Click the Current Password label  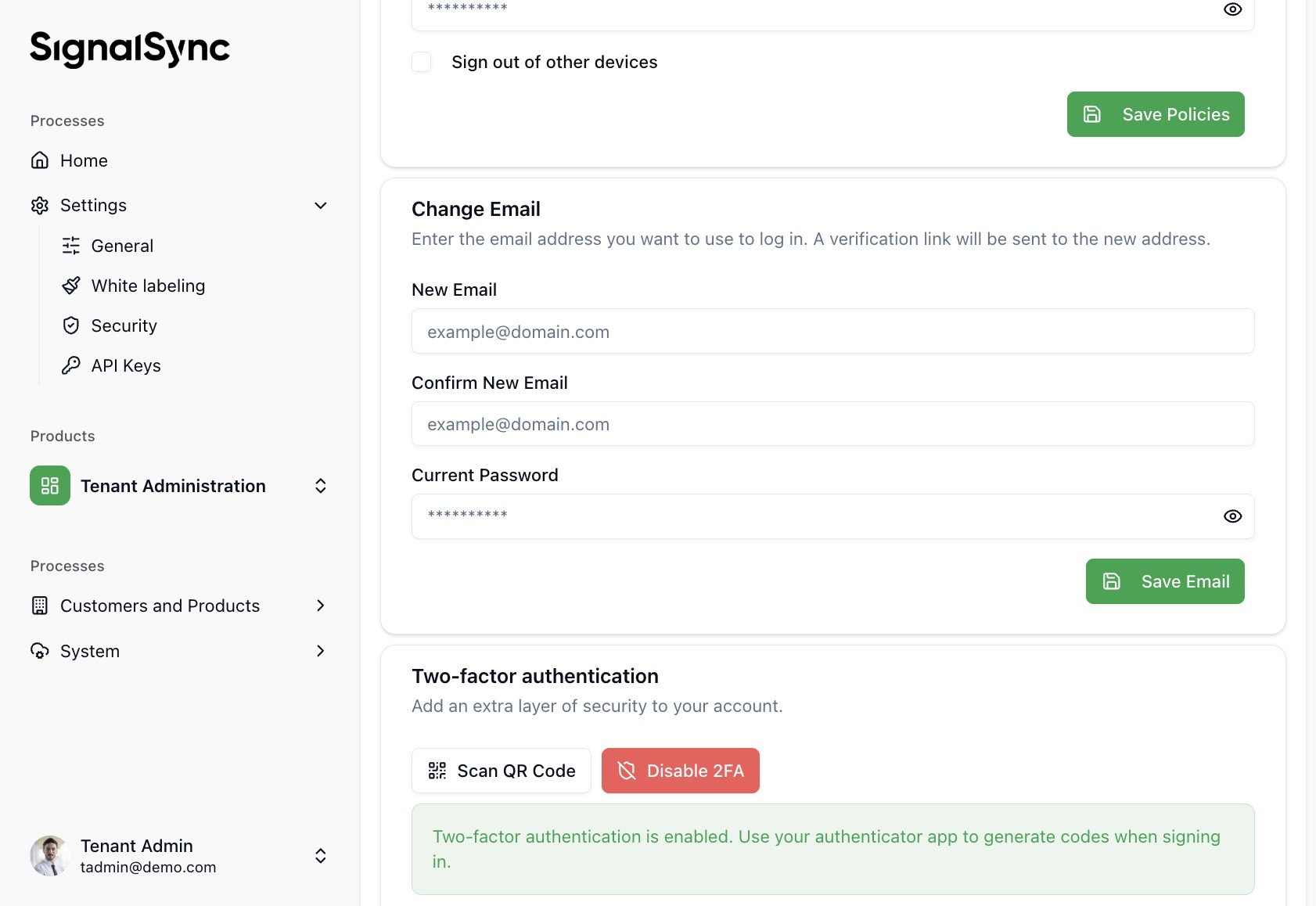485,475
